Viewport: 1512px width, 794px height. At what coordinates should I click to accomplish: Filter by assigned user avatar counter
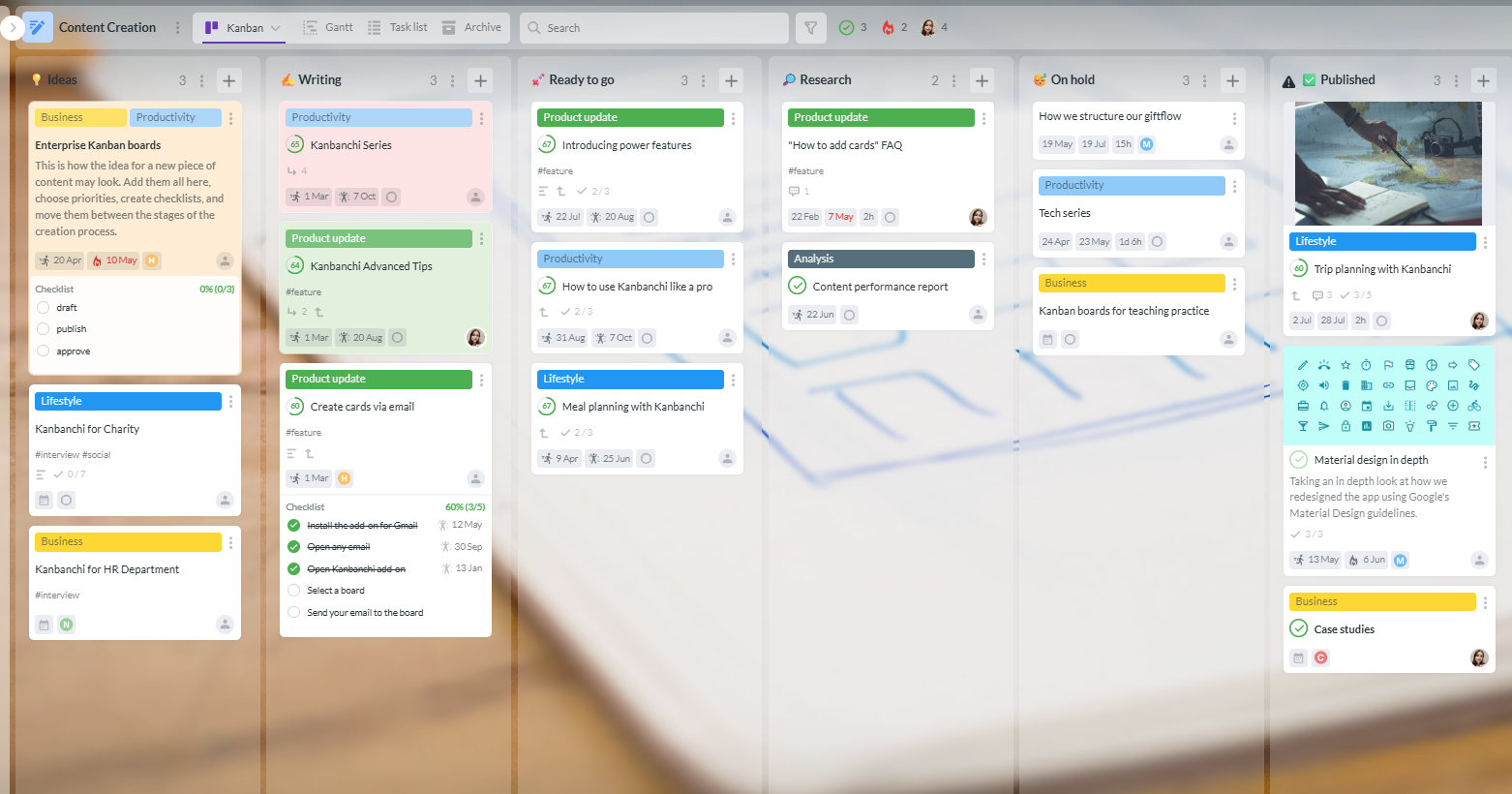[x=934, y=27]
